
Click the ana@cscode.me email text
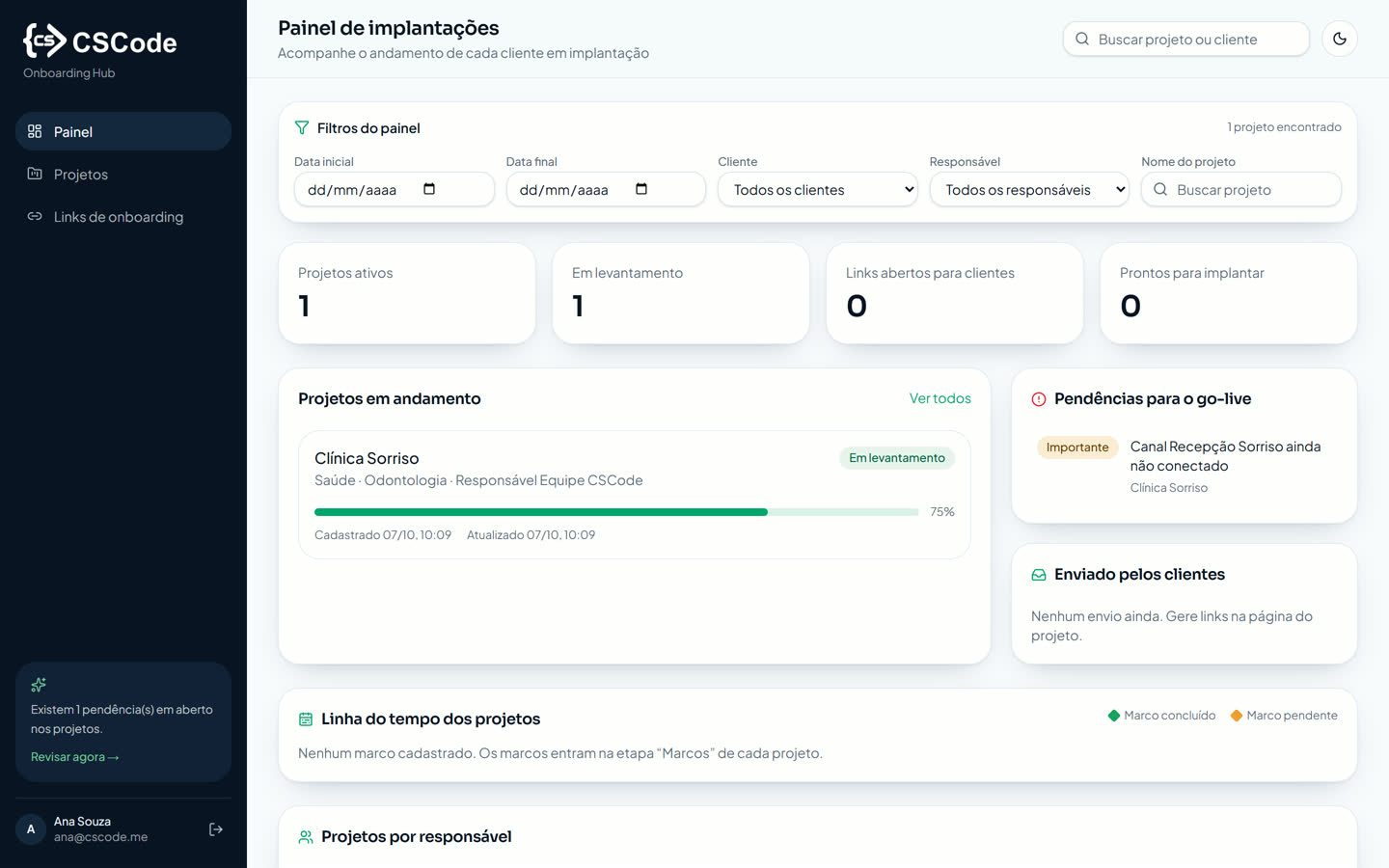pos(100,837)
